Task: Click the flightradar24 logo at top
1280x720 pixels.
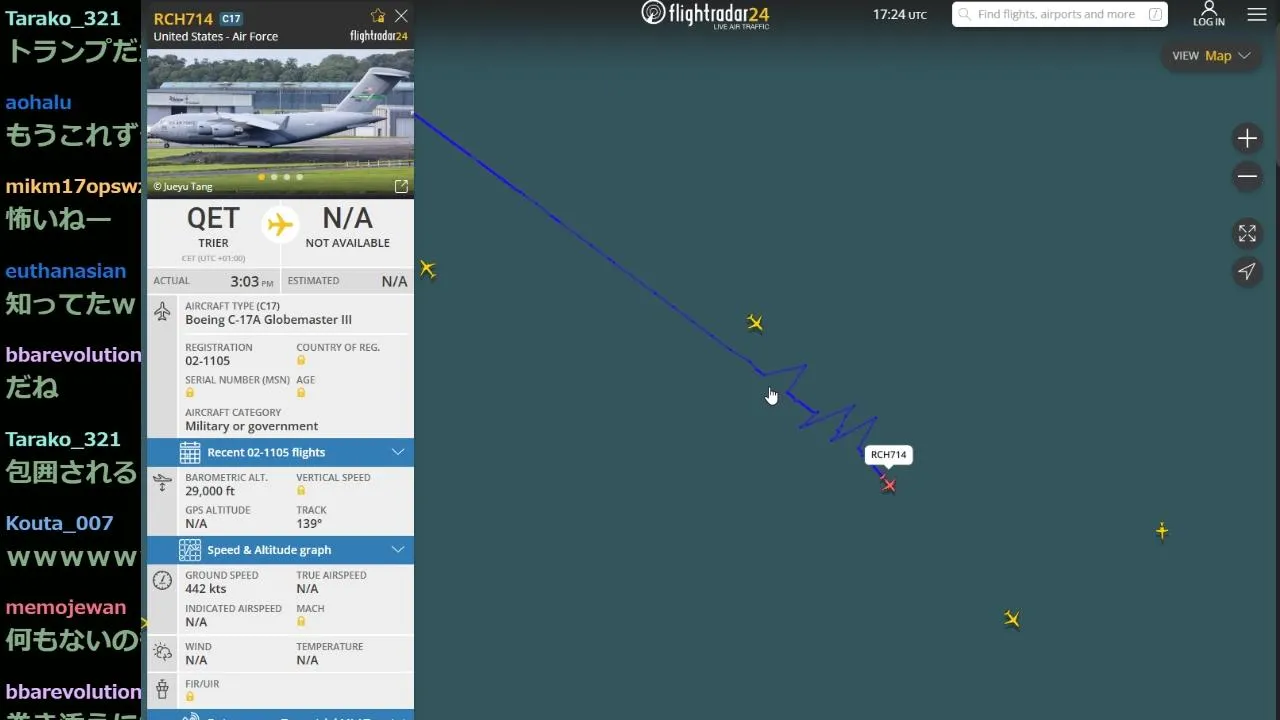Action: click(705, 14)
